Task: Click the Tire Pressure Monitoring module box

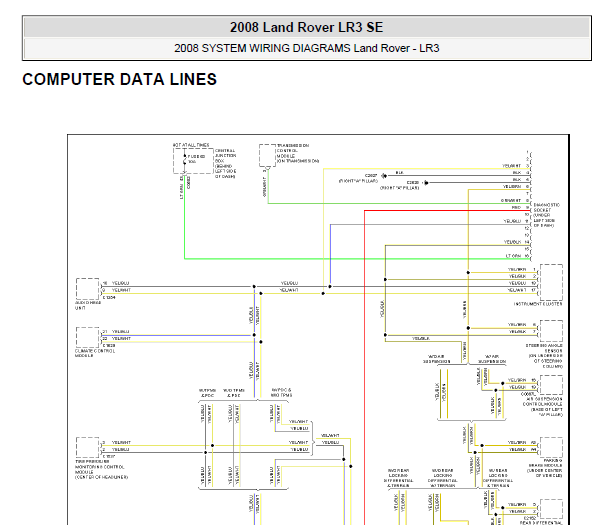Action: 87,448
